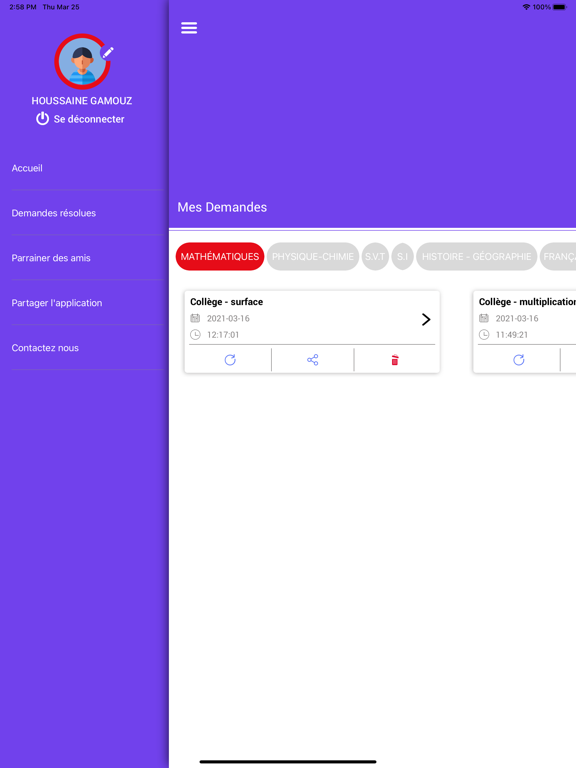Click the battery status icon

[560, 7]
